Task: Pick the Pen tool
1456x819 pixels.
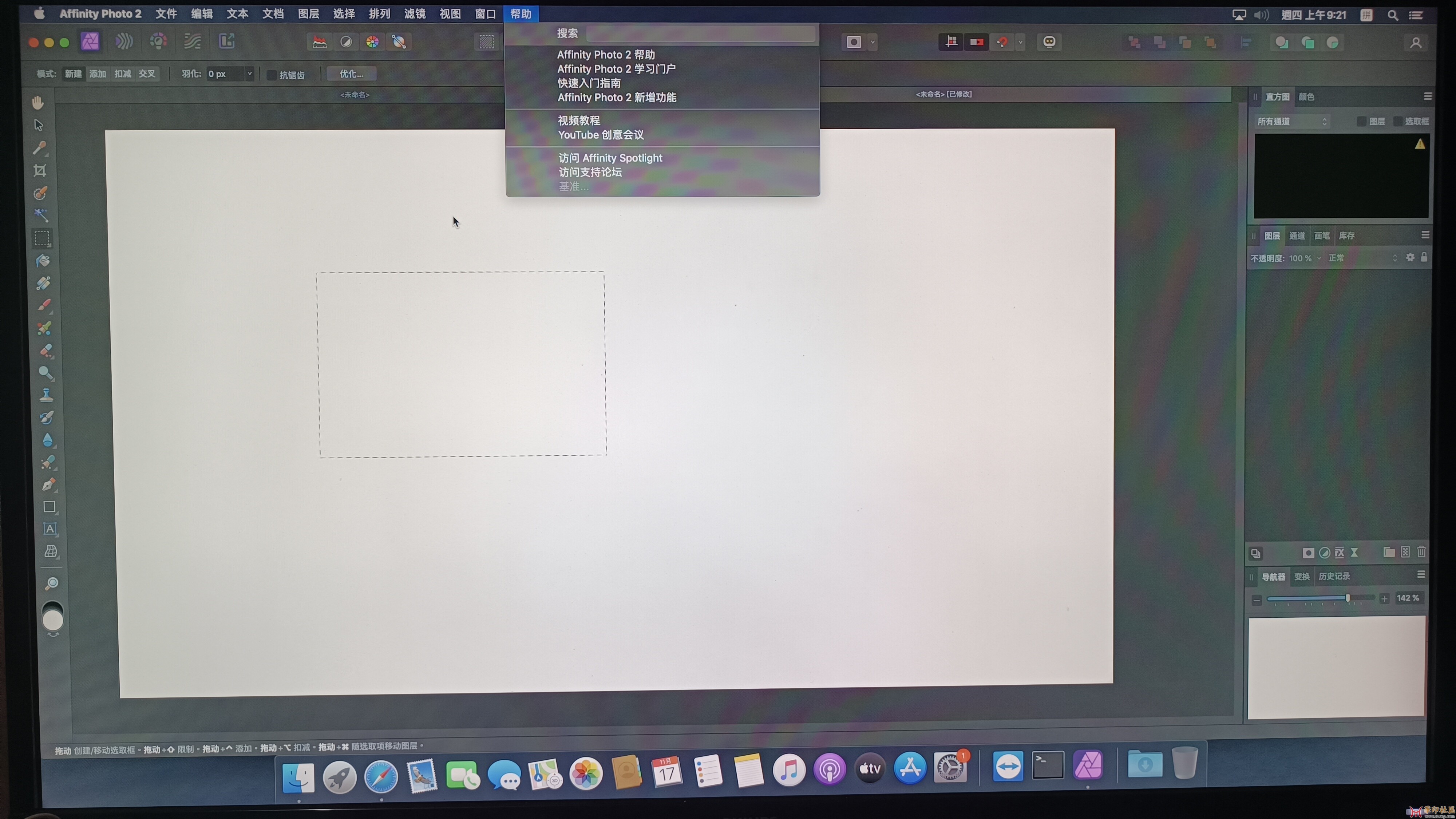Action: pos(48,484)
